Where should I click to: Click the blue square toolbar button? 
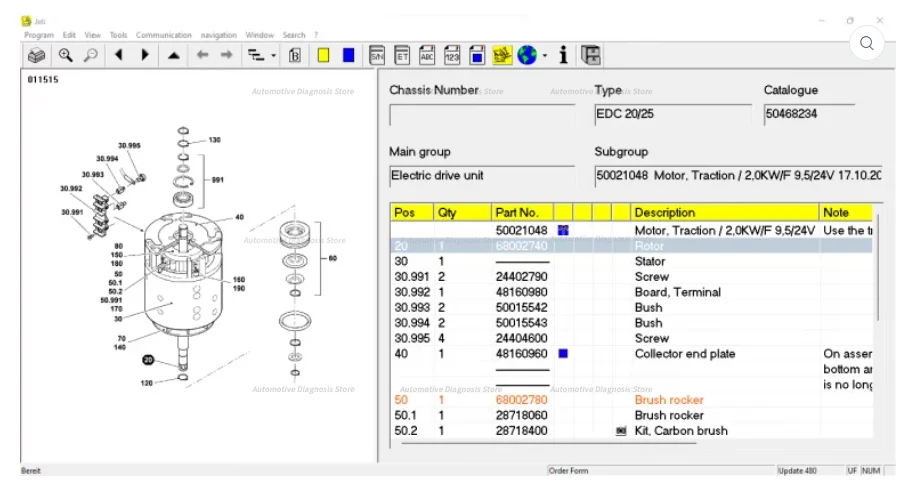click(x=348, y=56)
